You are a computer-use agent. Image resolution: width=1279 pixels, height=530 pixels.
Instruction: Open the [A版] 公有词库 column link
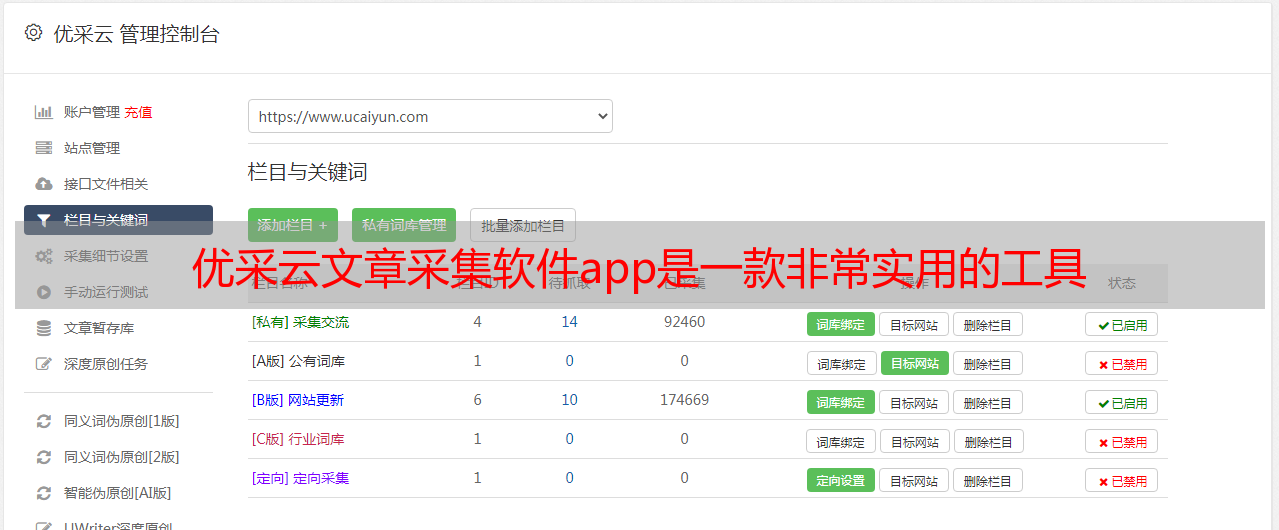(298, 361)
